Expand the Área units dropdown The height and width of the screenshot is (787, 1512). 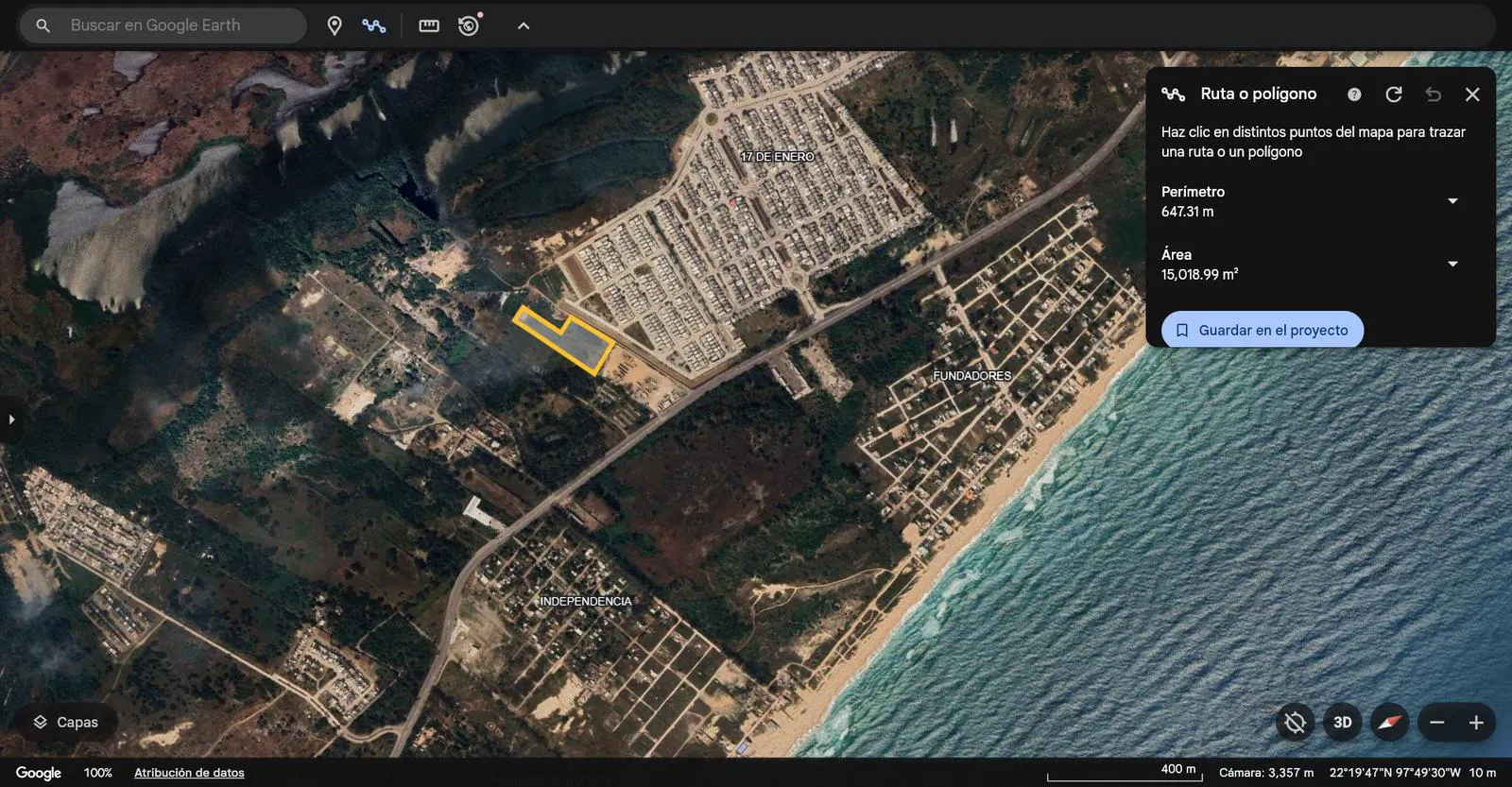click(1453, 265)
